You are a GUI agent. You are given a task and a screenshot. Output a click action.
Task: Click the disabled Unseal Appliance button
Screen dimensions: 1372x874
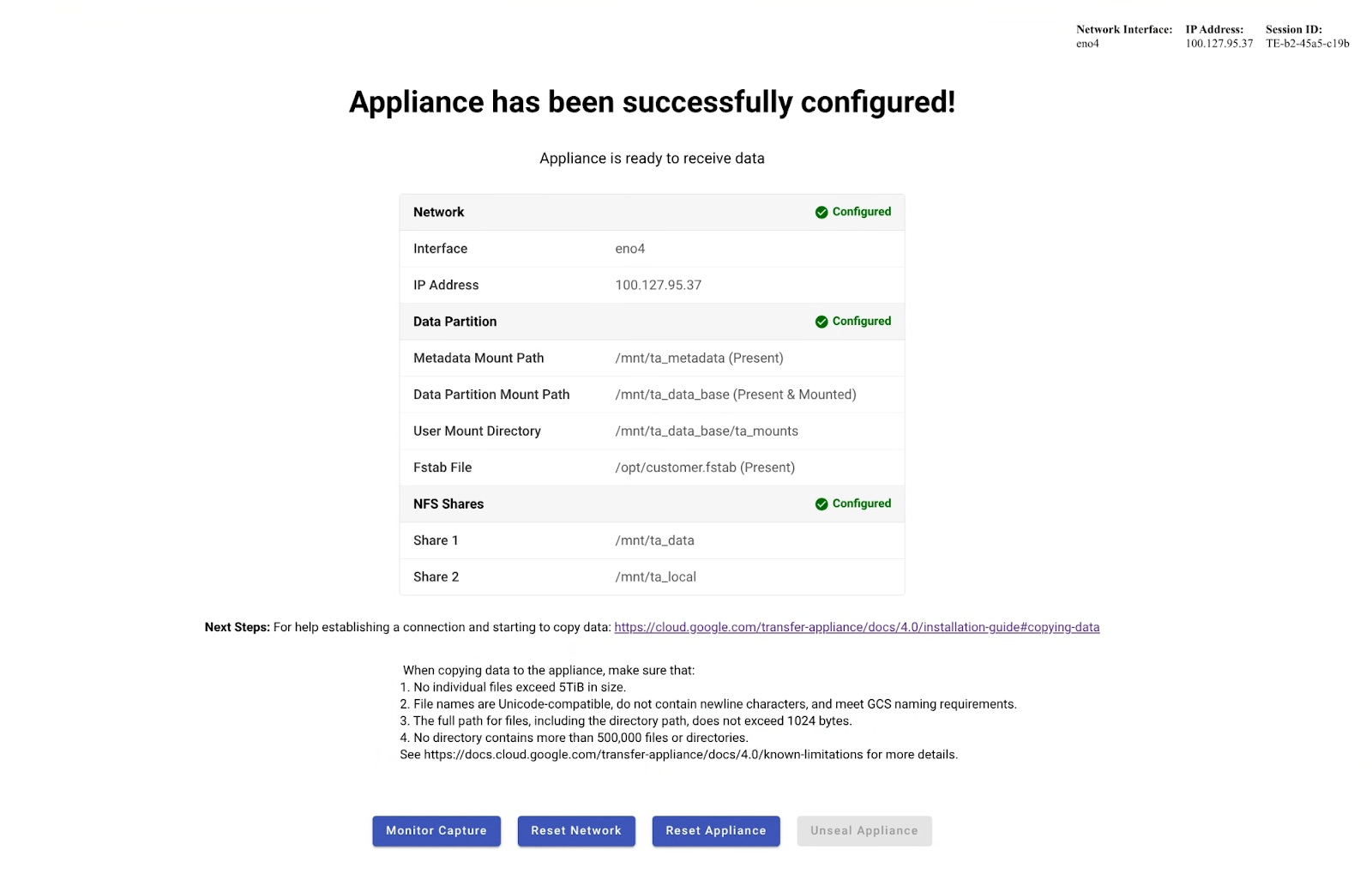(864, 830)
